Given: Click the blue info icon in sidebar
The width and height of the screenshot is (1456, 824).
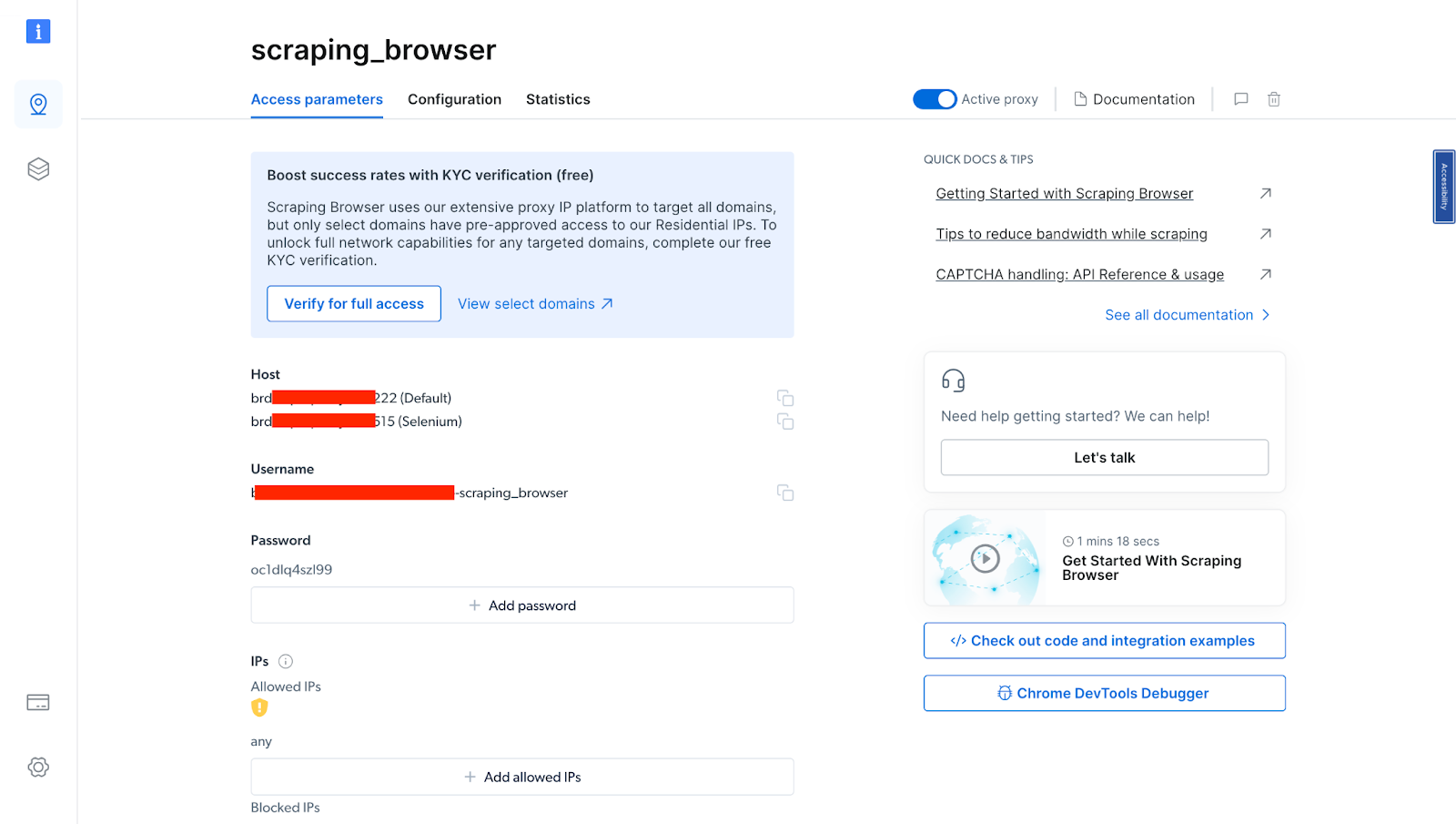Looking at the screenshot, I should (38, 32).
